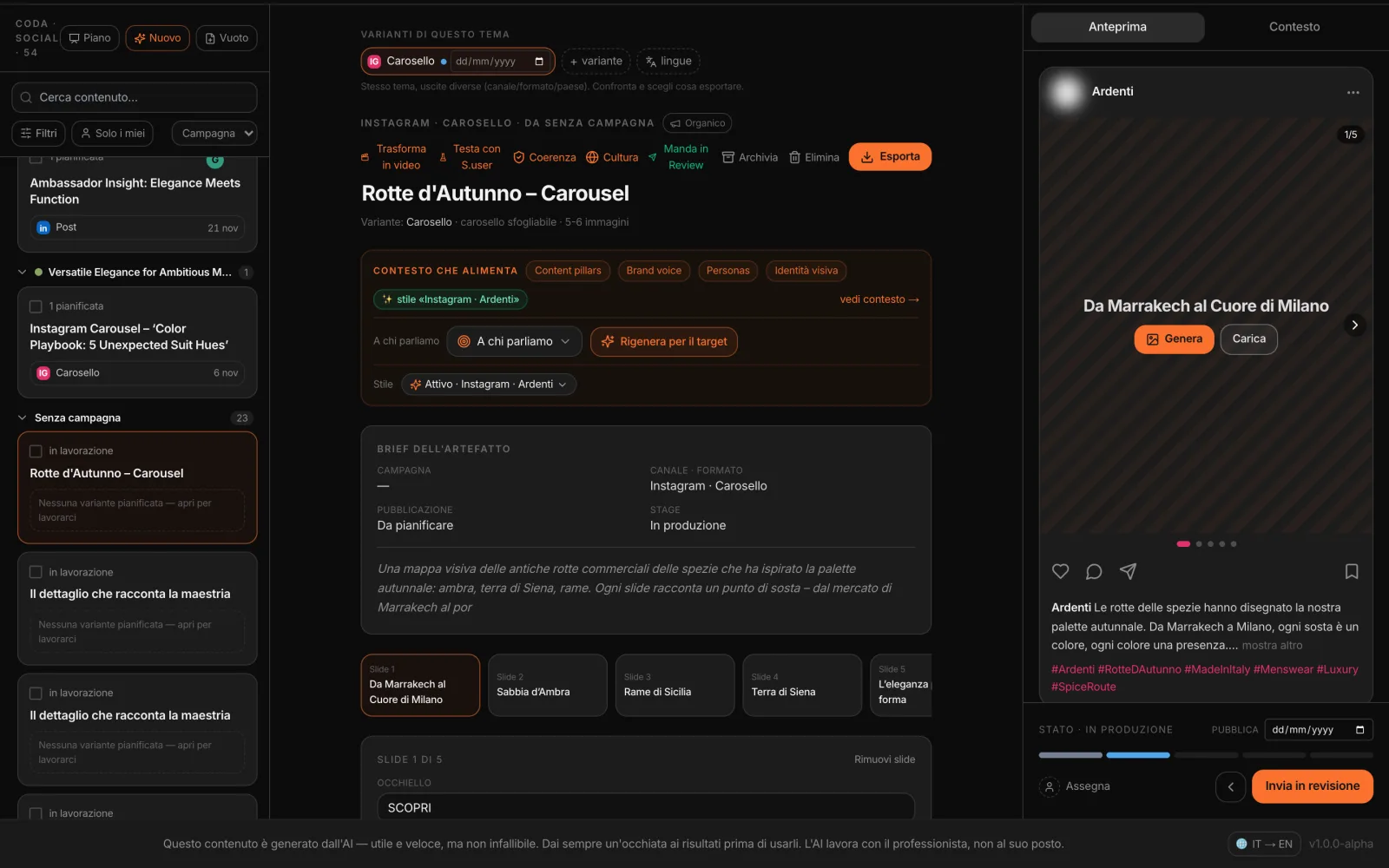Viewport: 1389px width, 868px height.
Task: Tick checkbox on second Il dettaglio che racconta card
Action: (36, 694)
